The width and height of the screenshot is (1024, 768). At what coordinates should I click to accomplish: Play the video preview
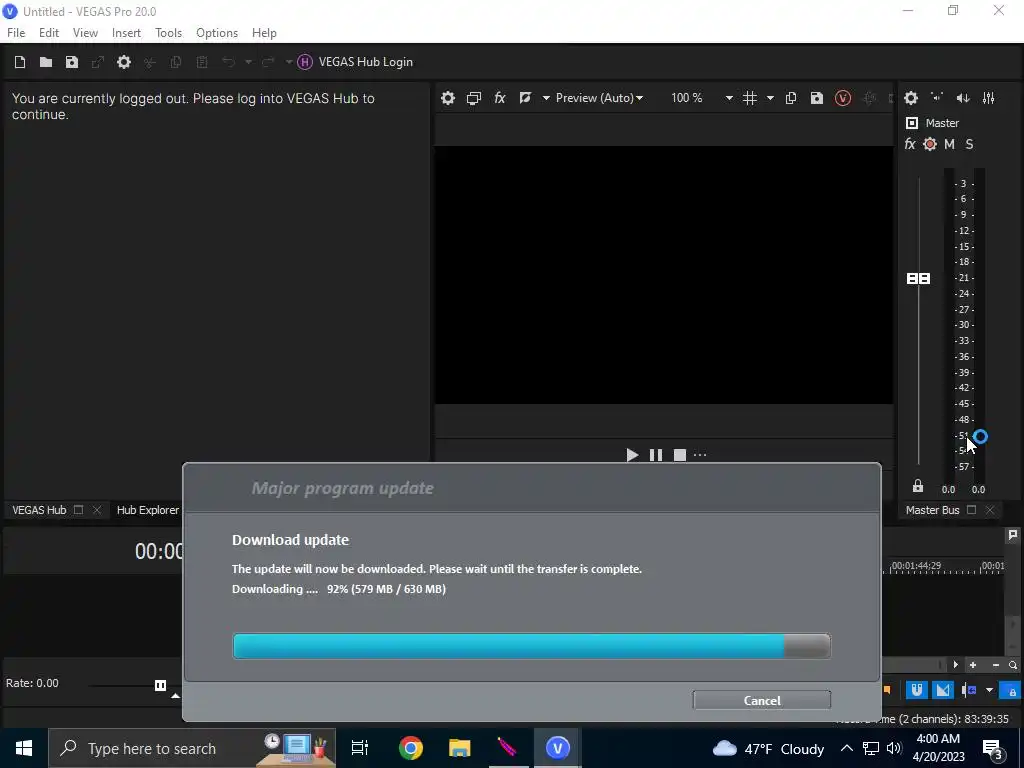pyautogui.click(x=632, y=455)
